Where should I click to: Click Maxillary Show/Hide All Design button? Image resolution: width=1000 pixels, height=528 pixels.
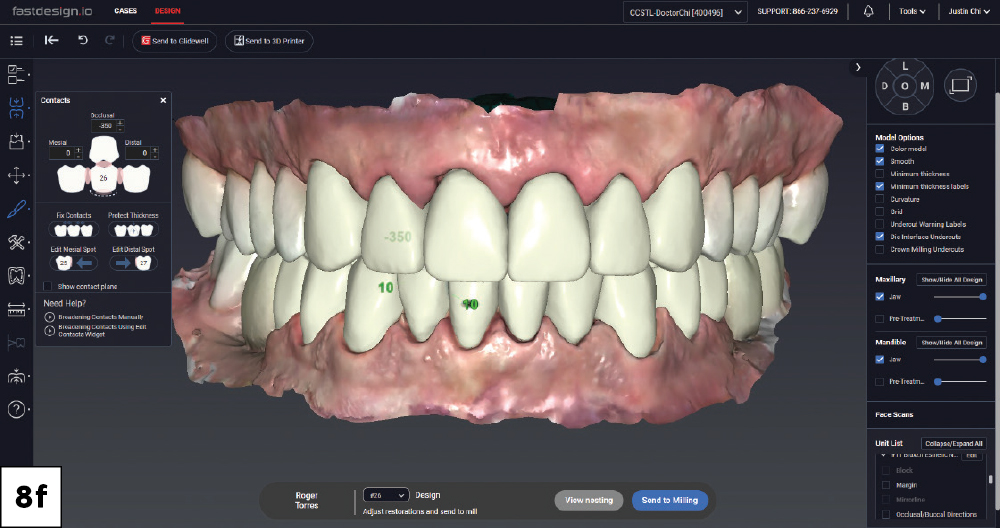[x=952, y=279]
